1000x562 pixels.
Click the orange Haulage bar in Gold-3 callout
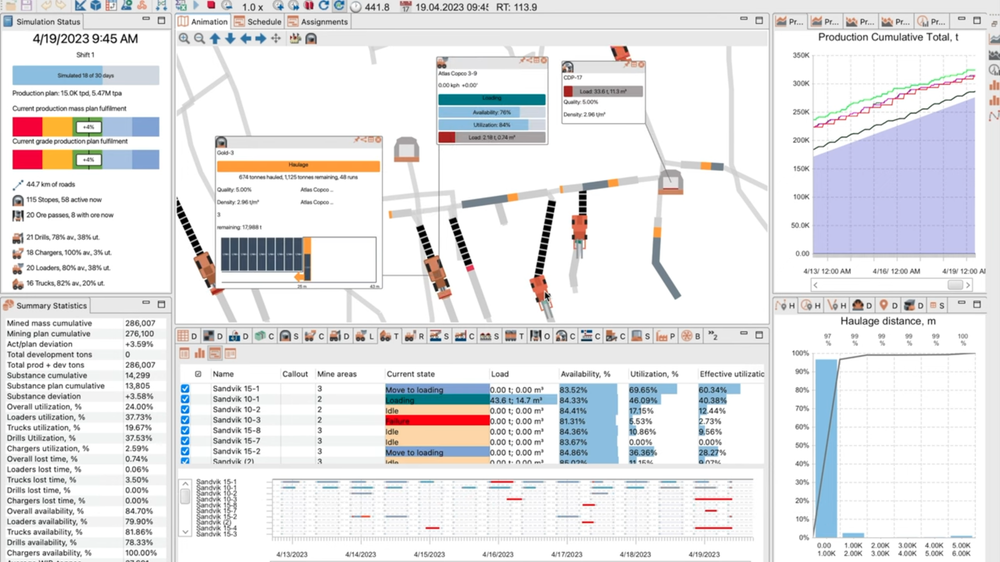[x=298, y=166]
